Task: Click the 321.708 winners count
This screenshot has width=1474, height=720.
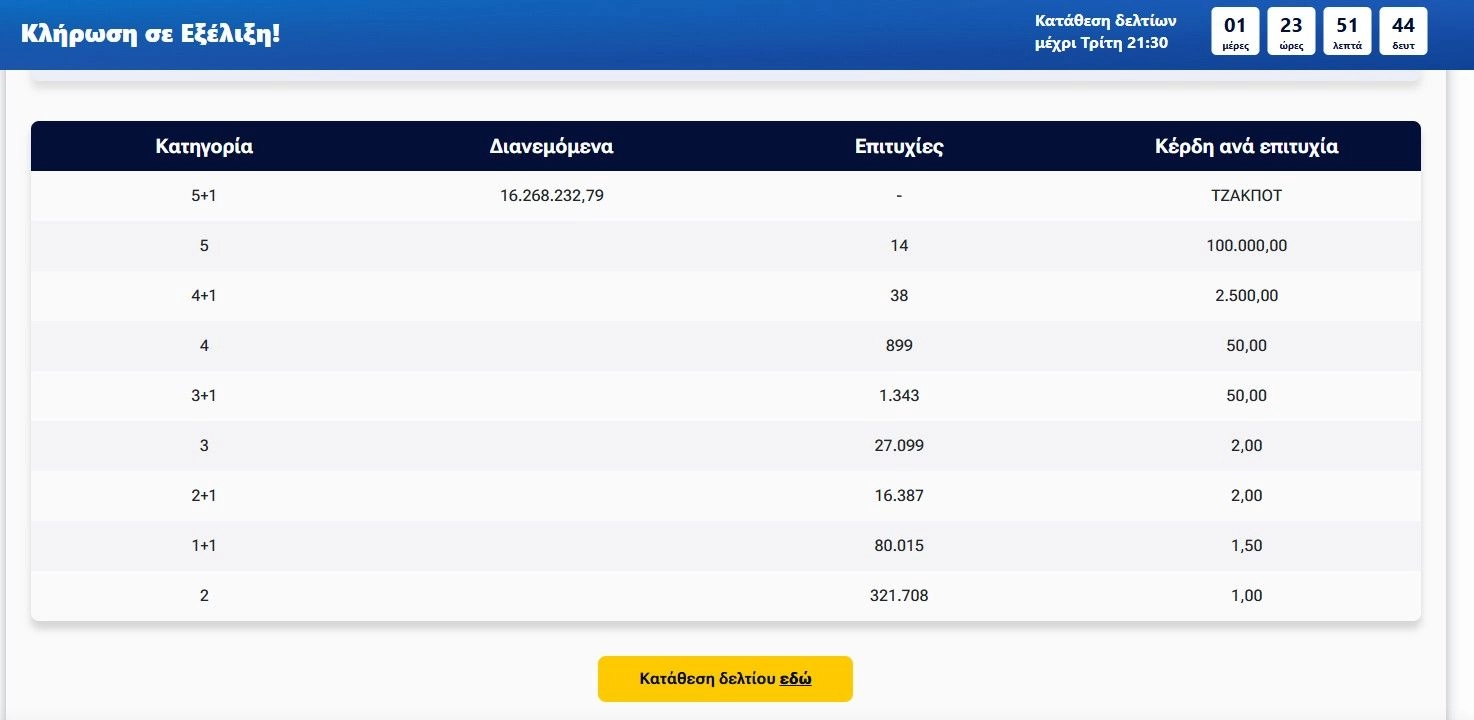Action: [x=899, y=596]
